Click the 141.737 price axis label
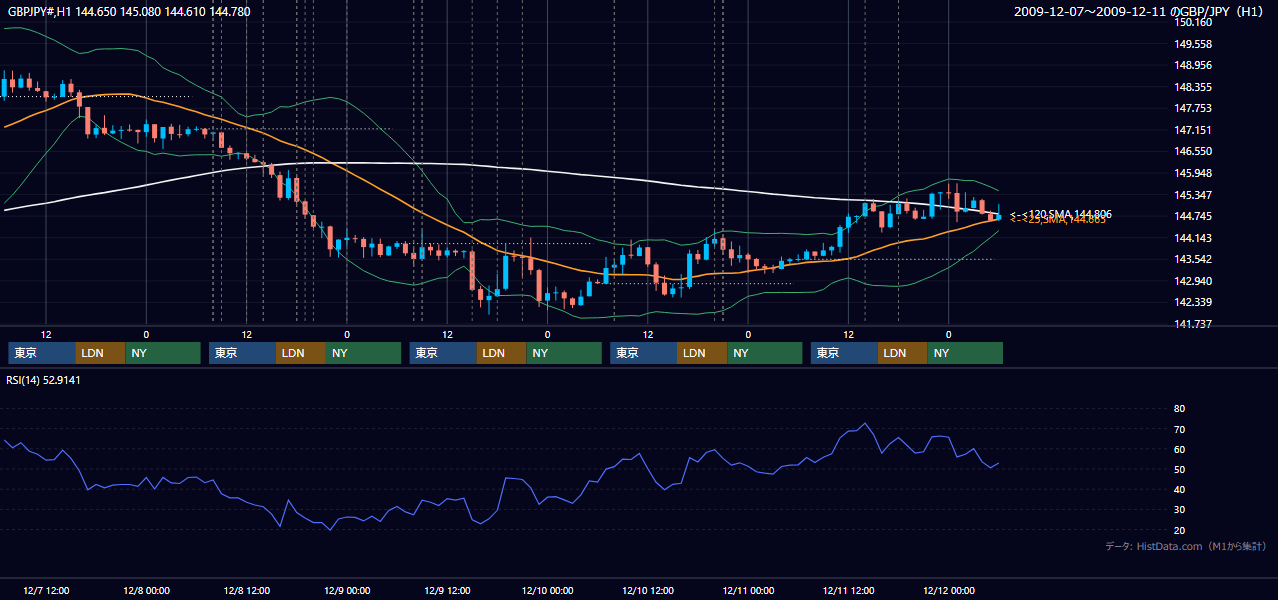1278x600 pixels. coord(1193,324)
